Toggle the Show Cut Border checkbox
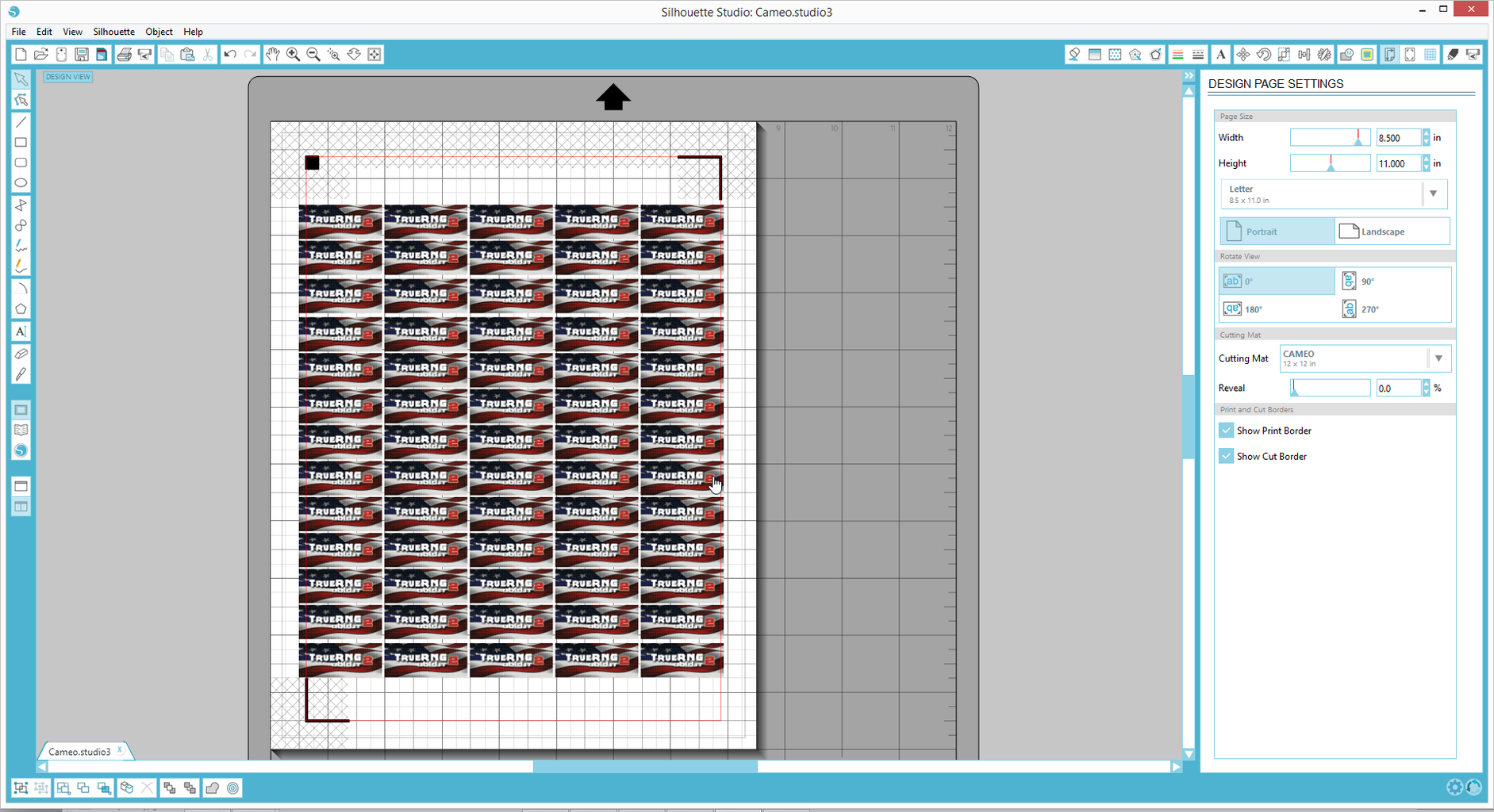The width and height of the screenshot is (1494, 812). pos(1227,456)
